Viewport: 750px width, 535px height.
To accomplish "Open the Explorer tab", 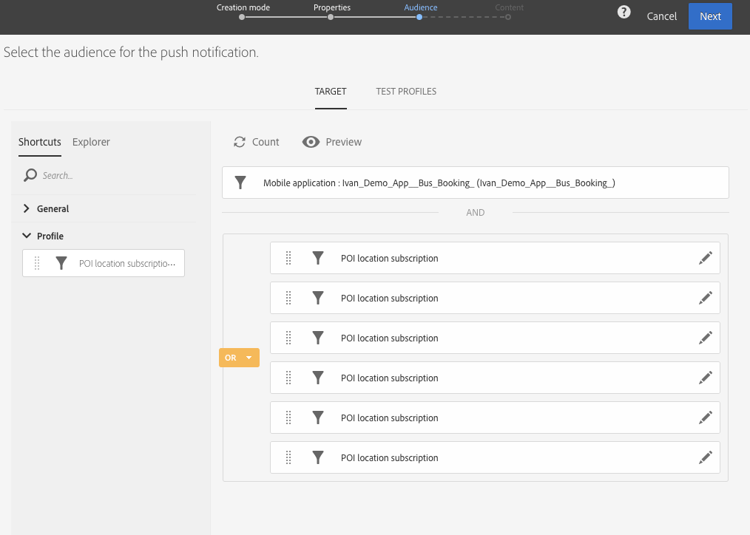I will (91, 142).
